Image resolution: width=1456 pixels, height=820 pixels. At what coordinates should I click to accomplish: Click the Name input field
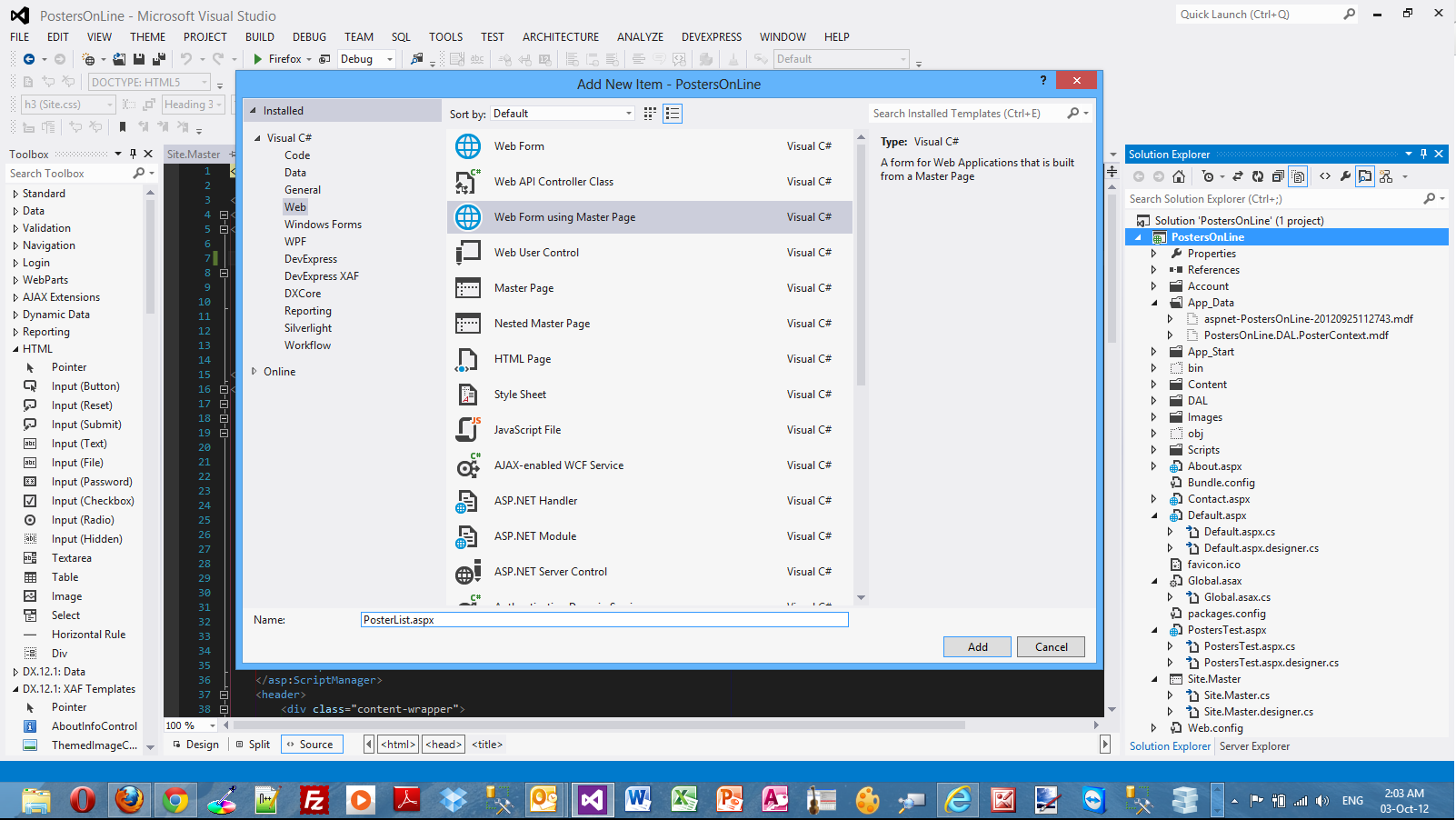click(x=604, y=620)
